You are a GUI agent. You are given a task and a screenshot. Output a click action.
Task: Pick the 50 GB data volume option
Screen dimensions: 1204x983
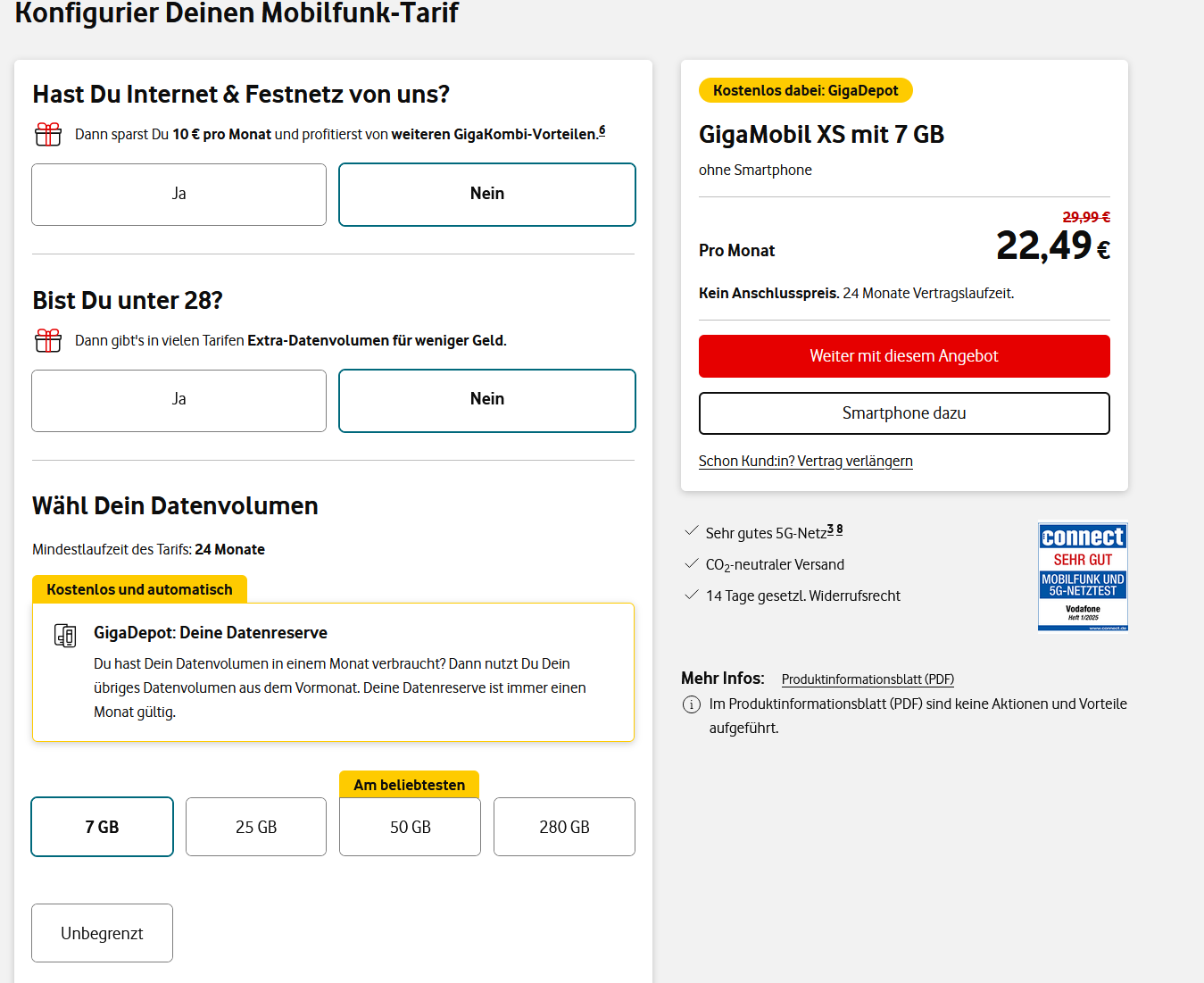(x=411, y=827)
